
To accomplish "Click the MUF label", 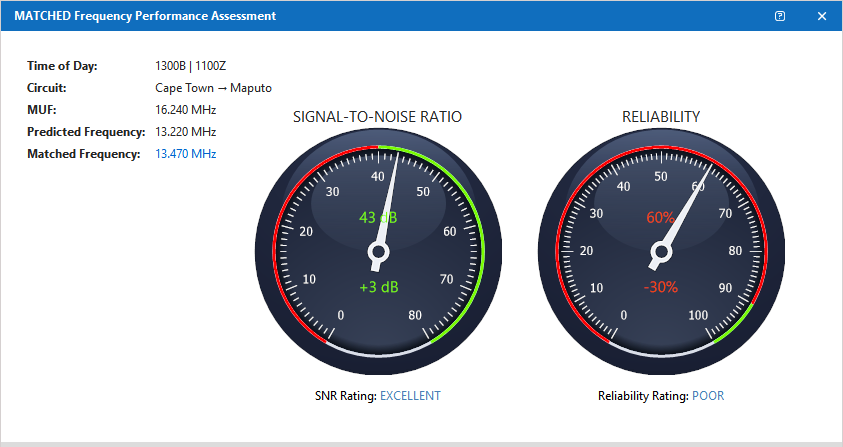I will (41, 110).
